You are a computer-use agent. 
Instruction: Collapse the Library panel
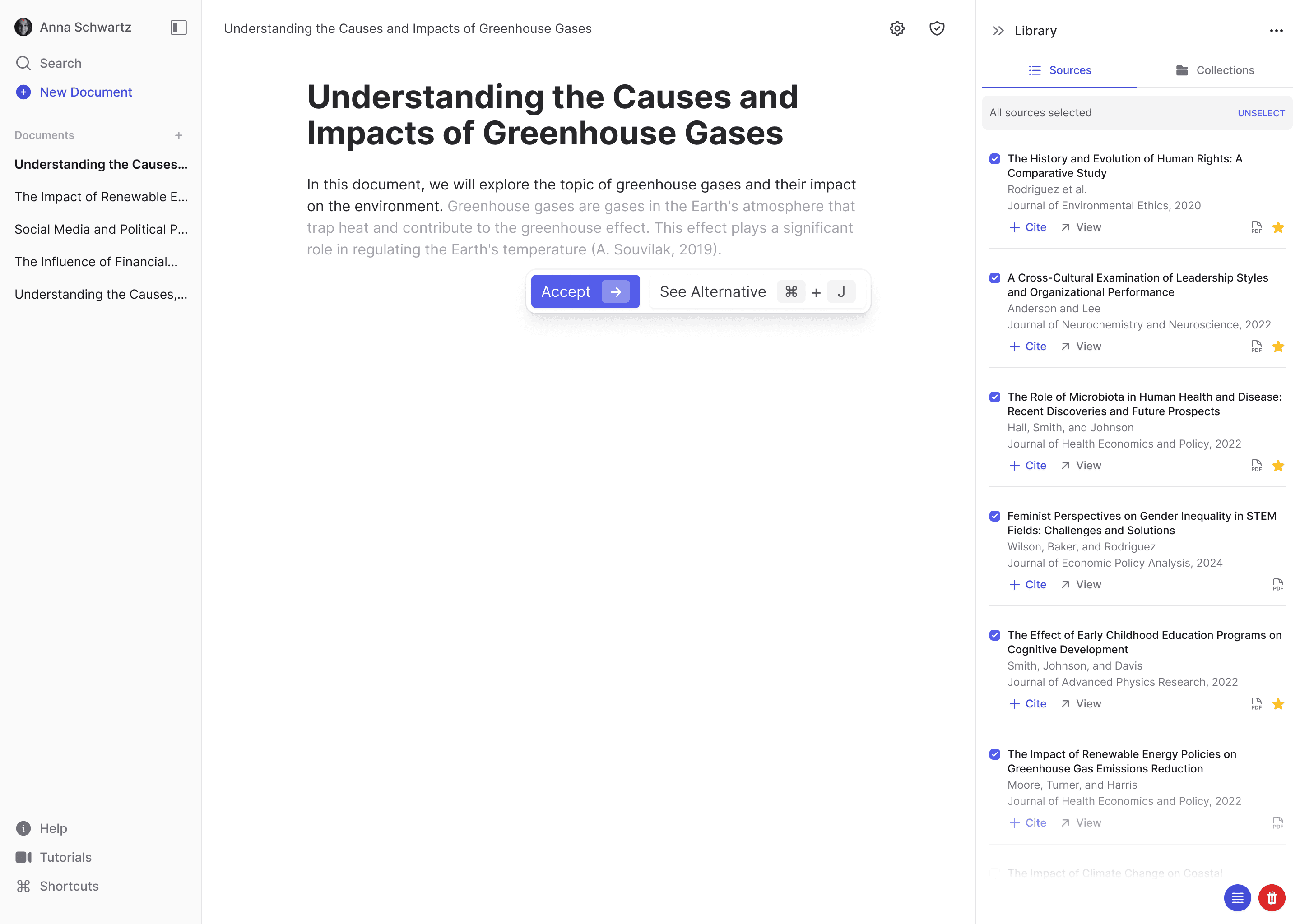click(x=998, y=31)
